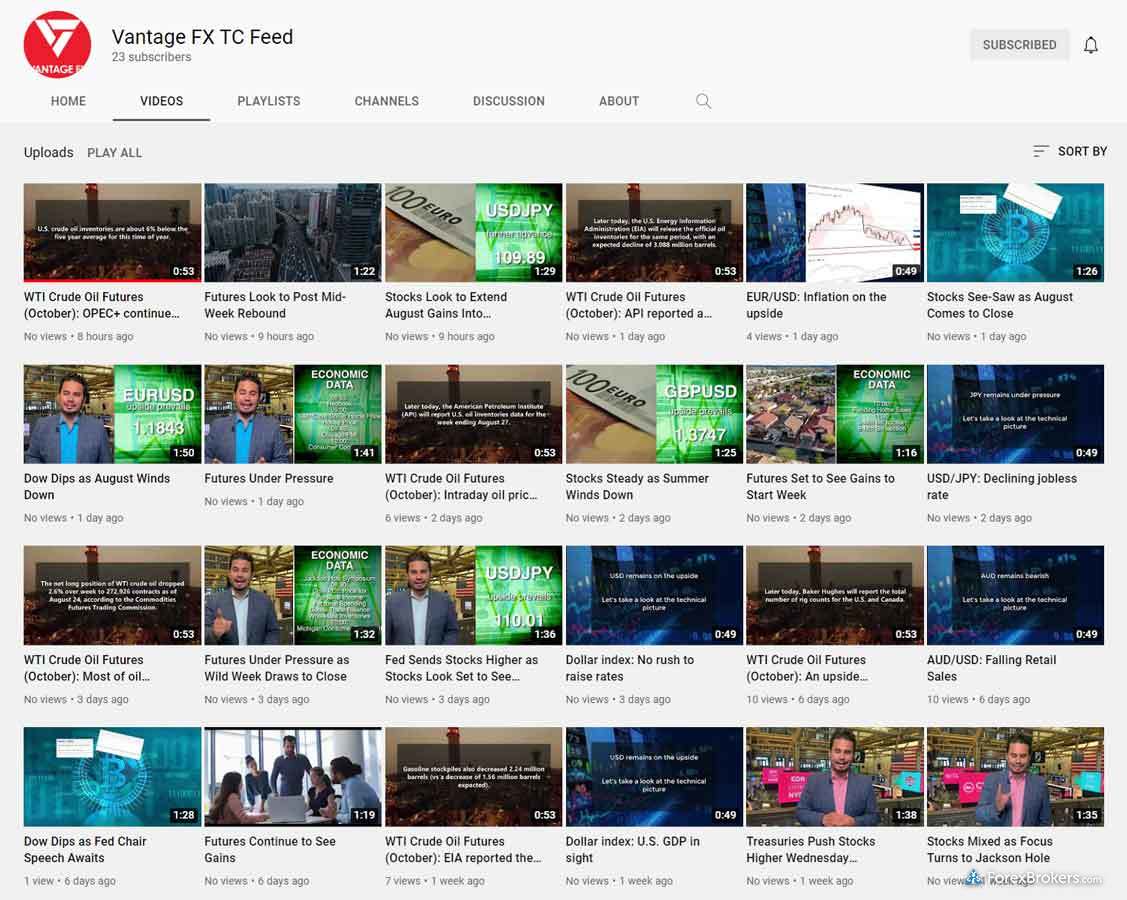
Task: Open 'Futures Look to Post Mid-Week Rebound' title
Action: point(275,305)
